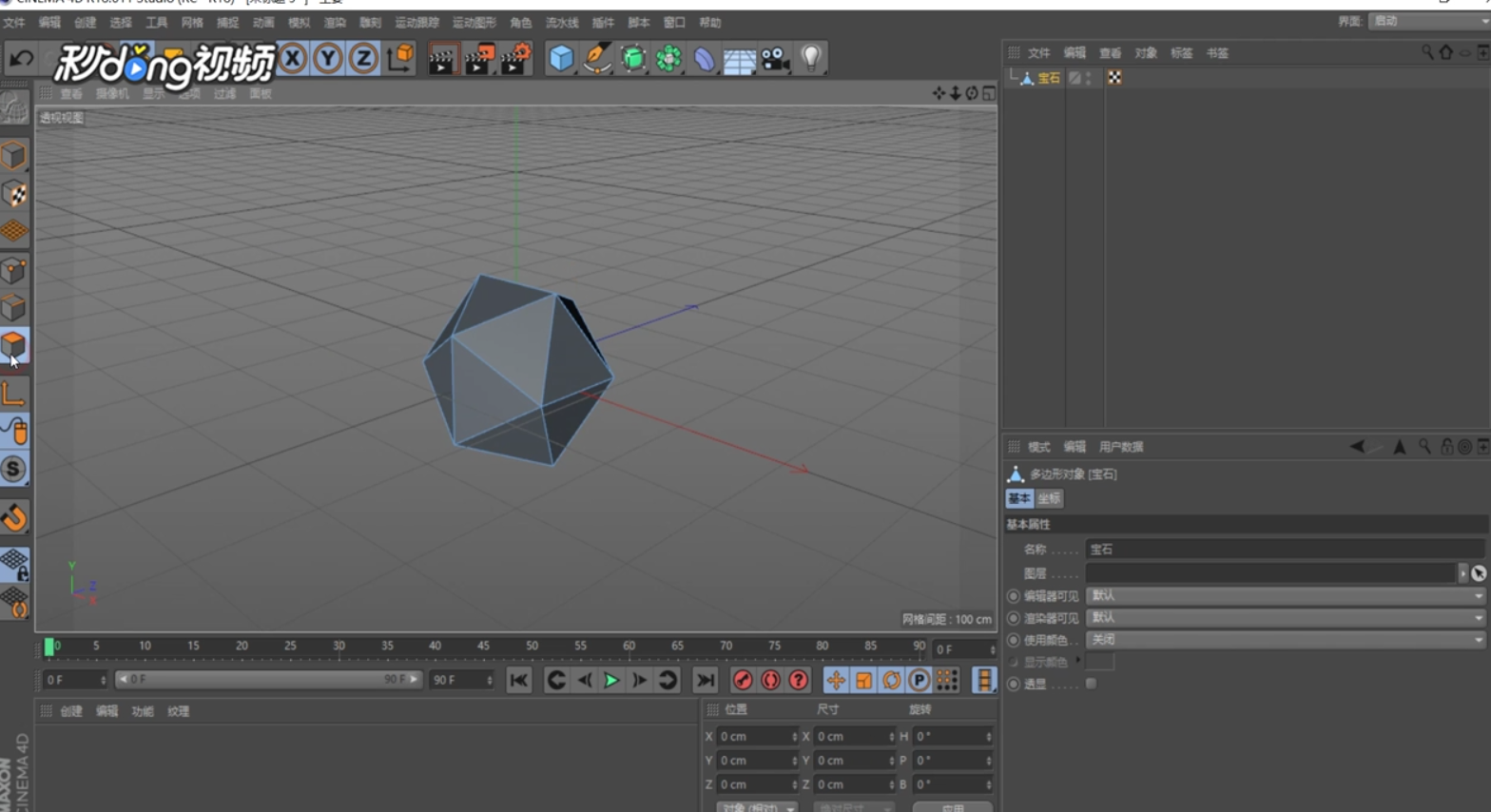Click the planar workplane icon at bottom left
The width and height of the screenshot is (1491, 812).
14,602
